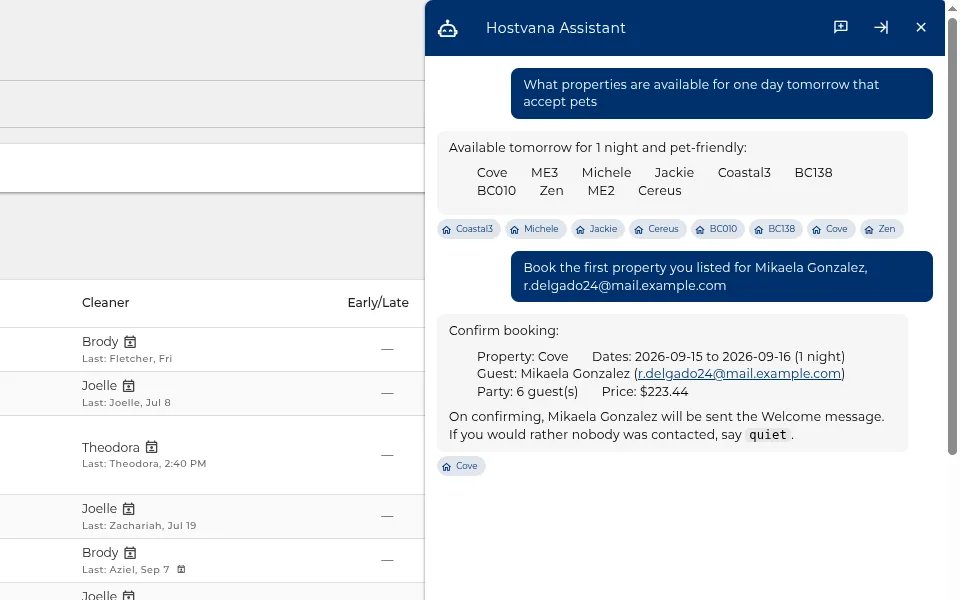Open the r.delgado24@mail.example.com email link

coord(739,373)
